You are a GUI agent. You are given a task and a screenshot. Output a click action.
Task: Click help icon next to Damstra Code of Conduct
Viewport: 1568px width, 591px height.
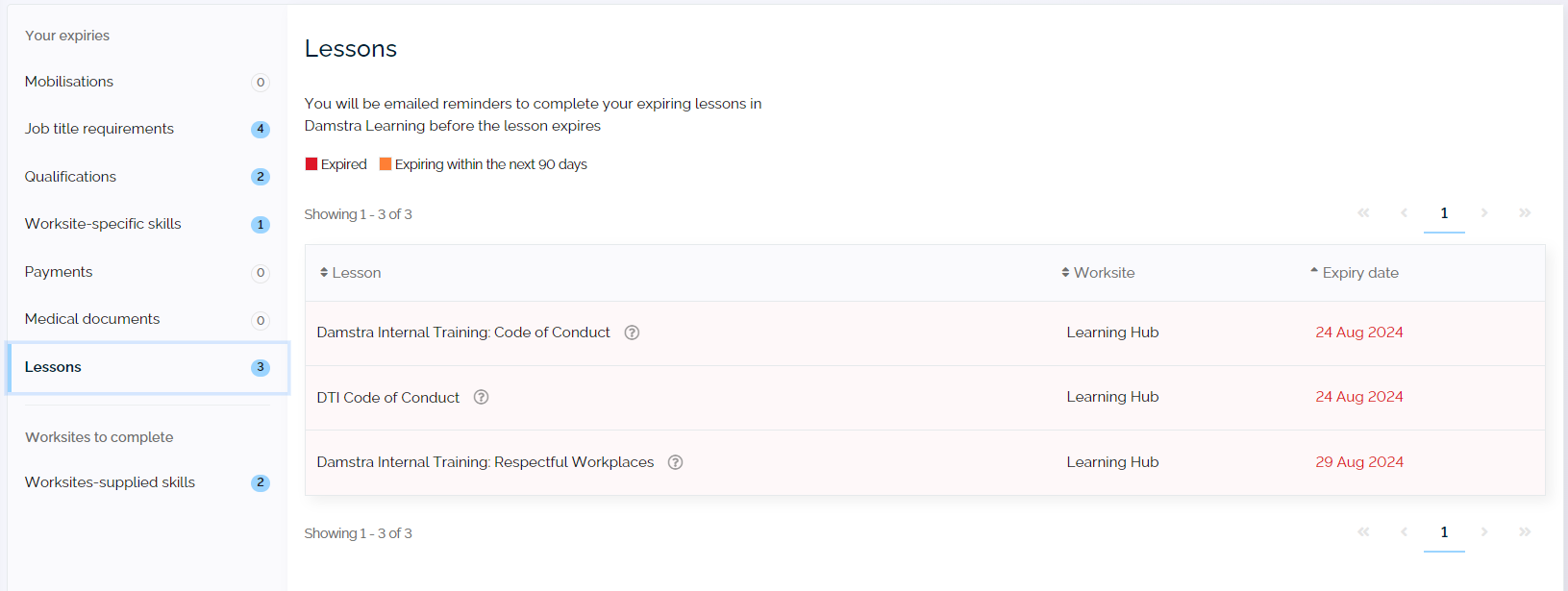pos(632,332)
